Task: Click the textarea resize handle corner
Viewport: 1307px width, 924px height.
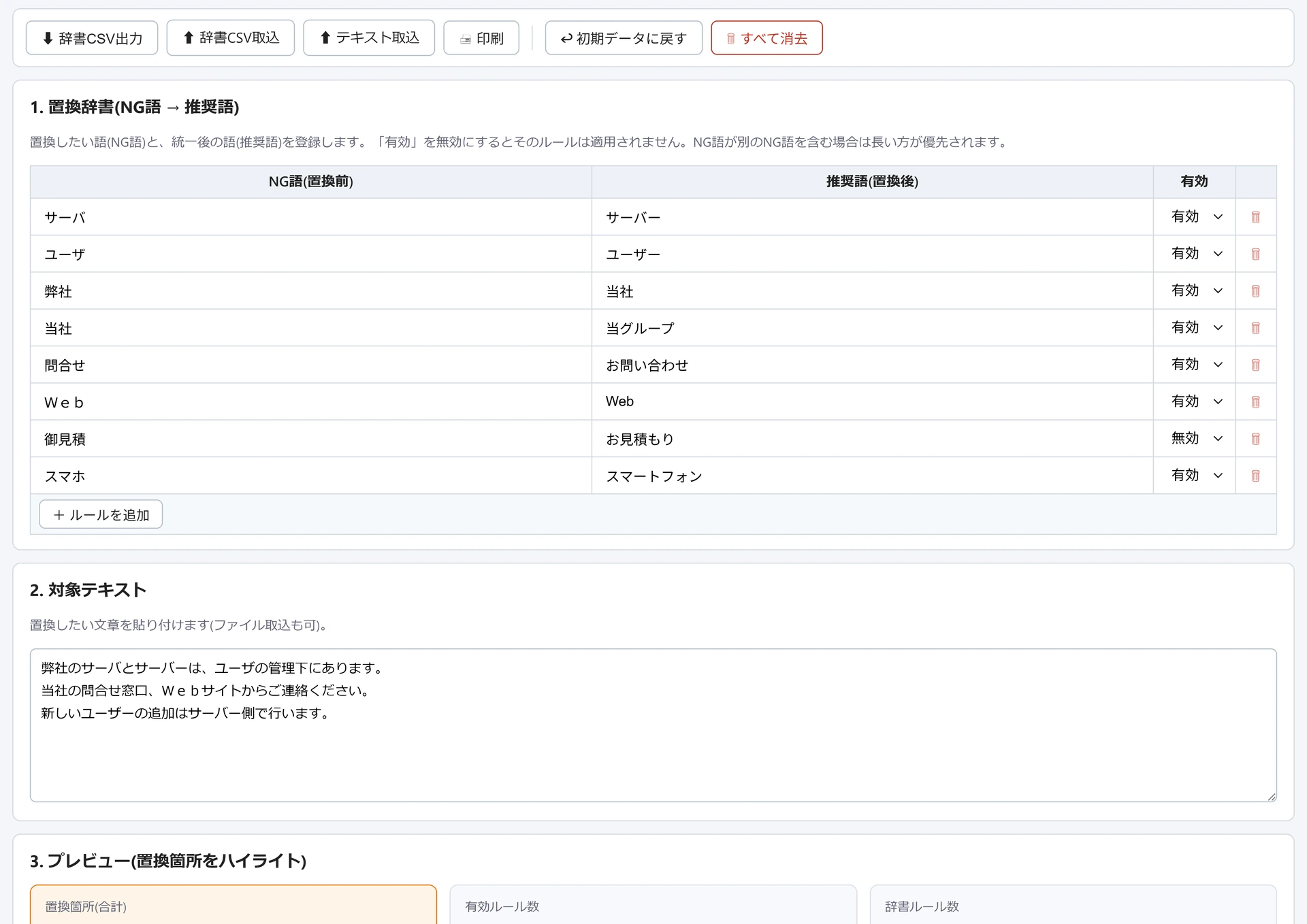Action: click(1271, 796)
